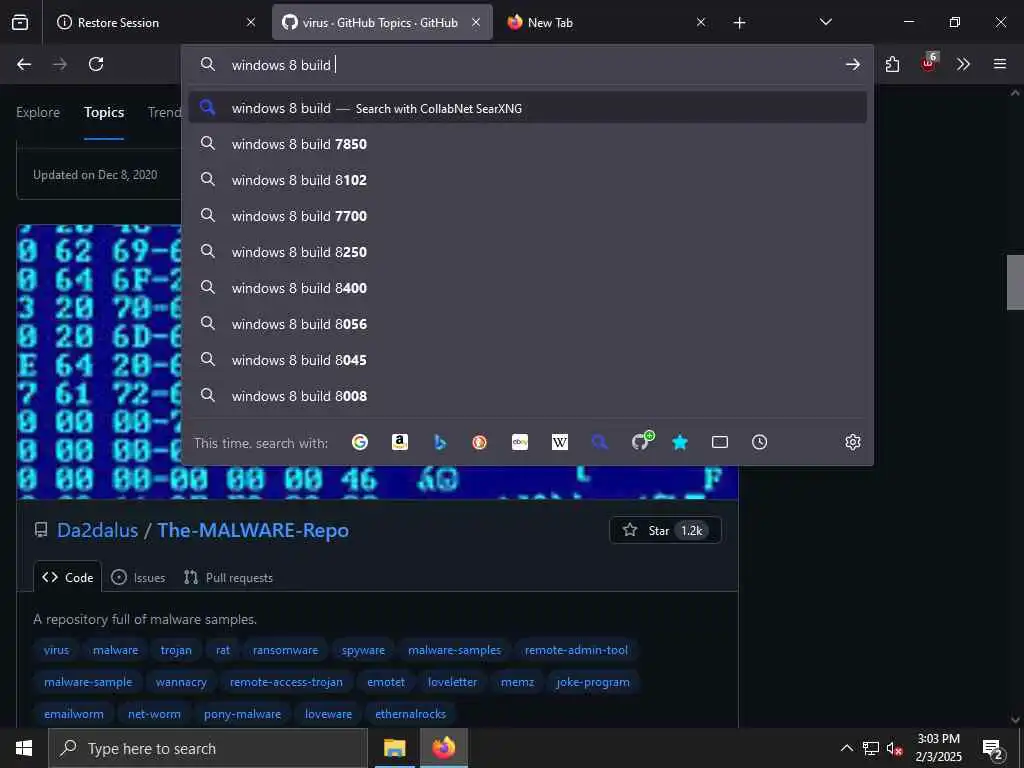Search this time with eBay
Viewport: 1024px width, 768px height.
(x=520, y=442)
